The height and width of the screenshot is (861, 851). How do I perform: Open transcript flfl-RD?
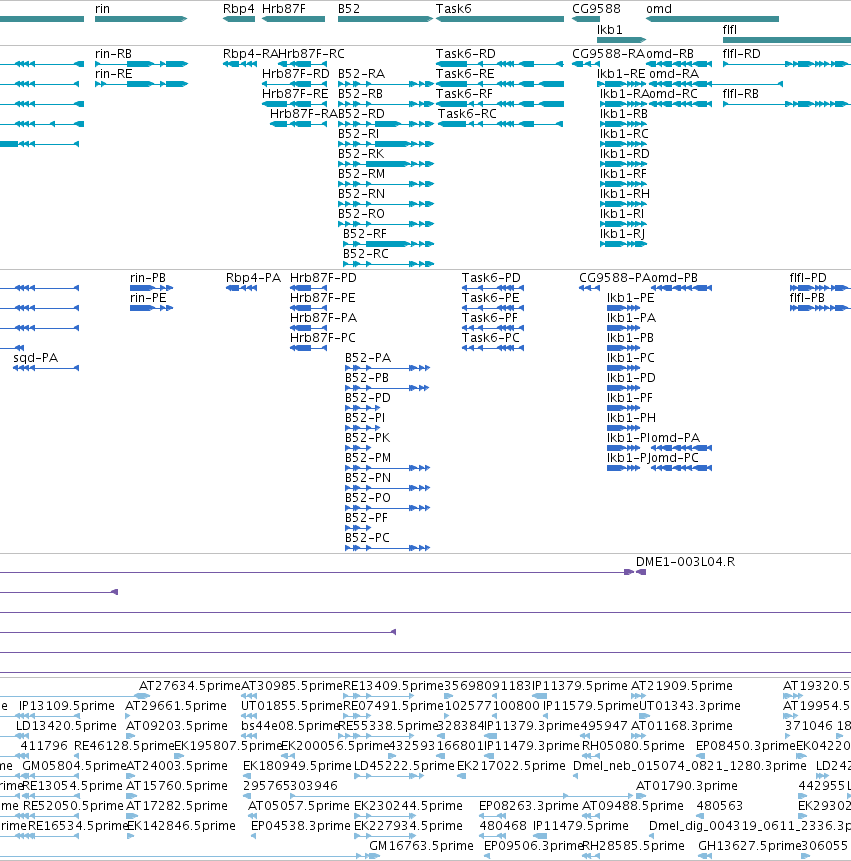pyautogui.click(x=742, y=54)
